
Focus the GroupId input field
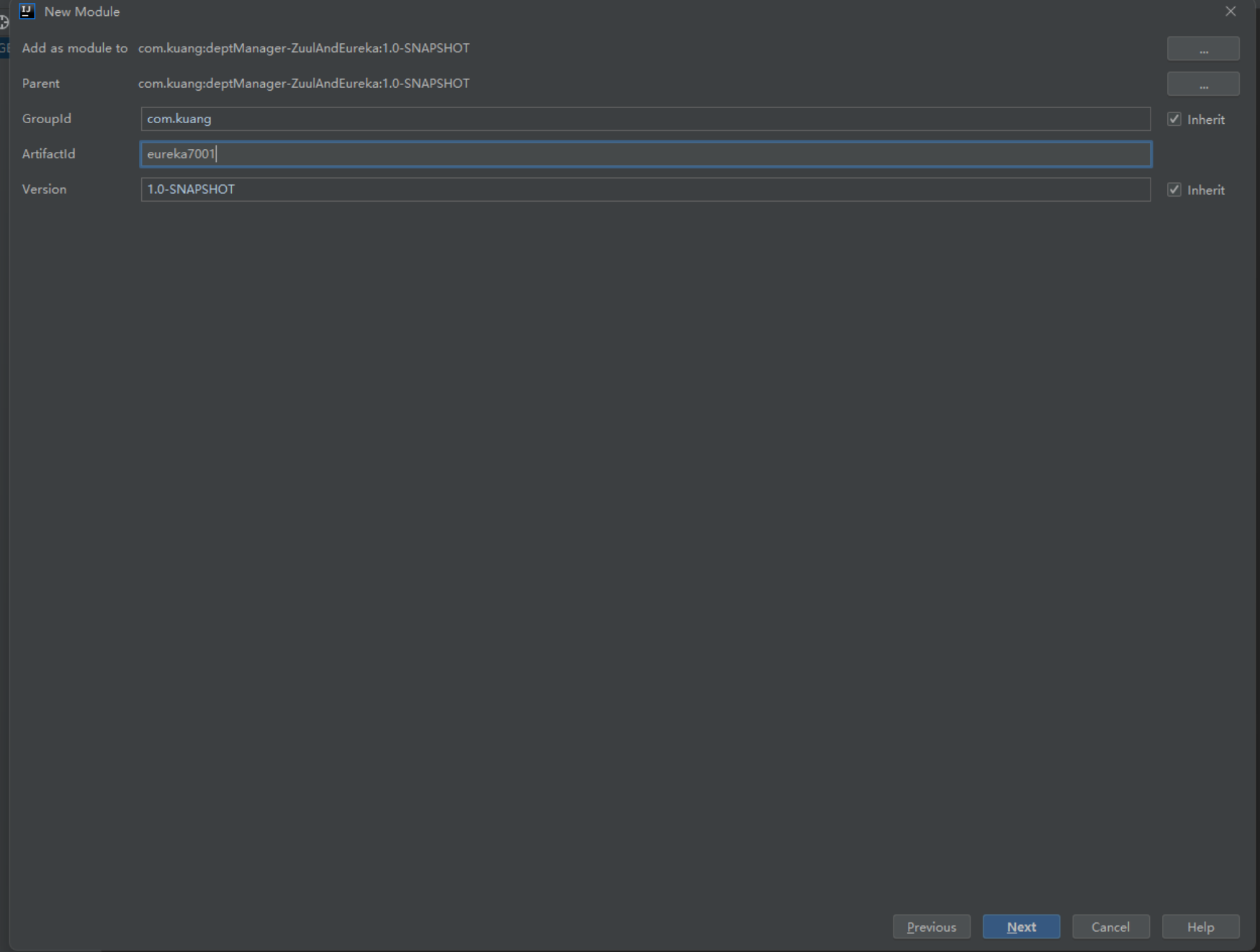point(646,119)
